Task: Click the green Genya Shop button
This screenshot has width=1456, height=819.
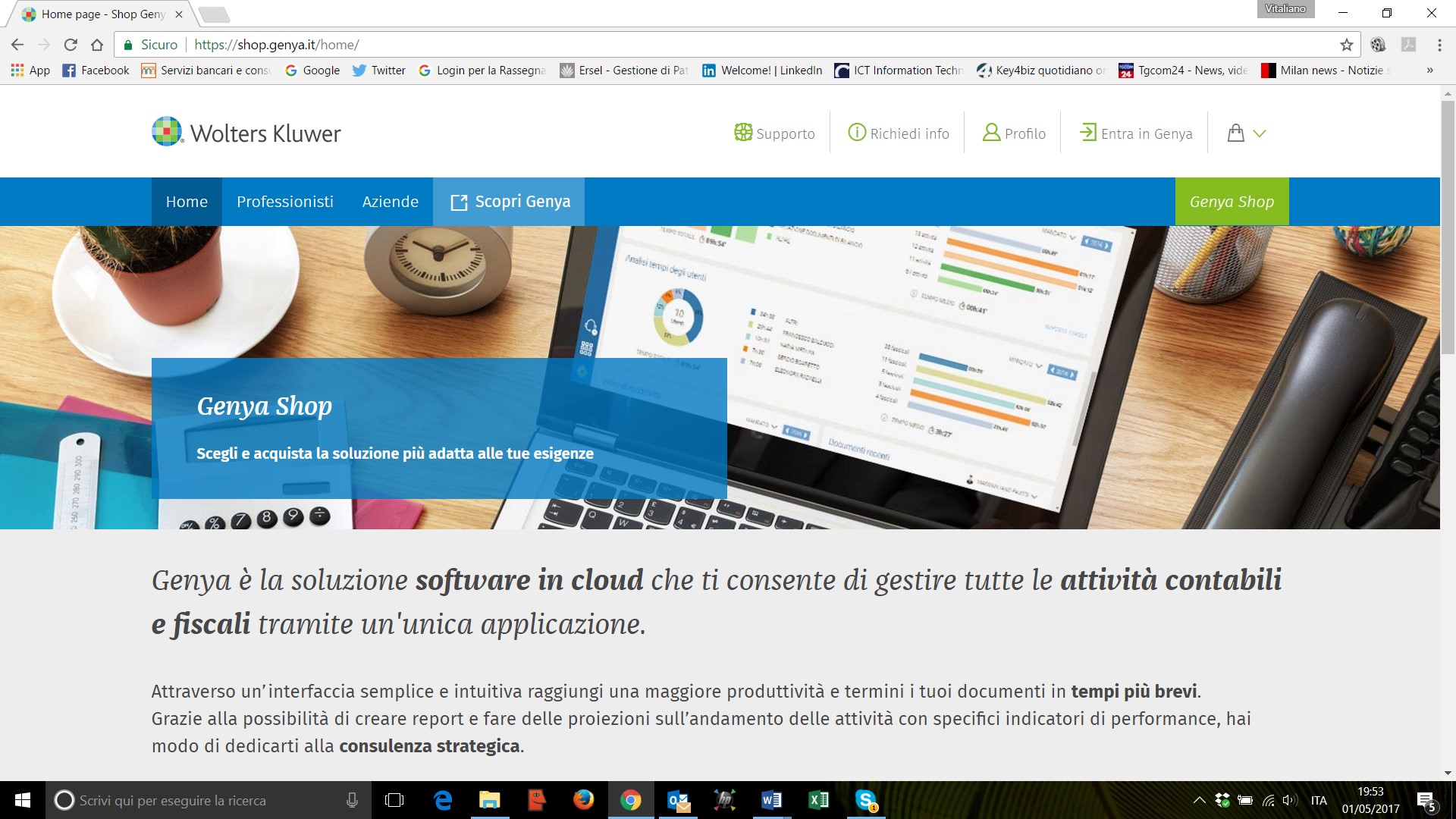Action: tap(1232, 202)
